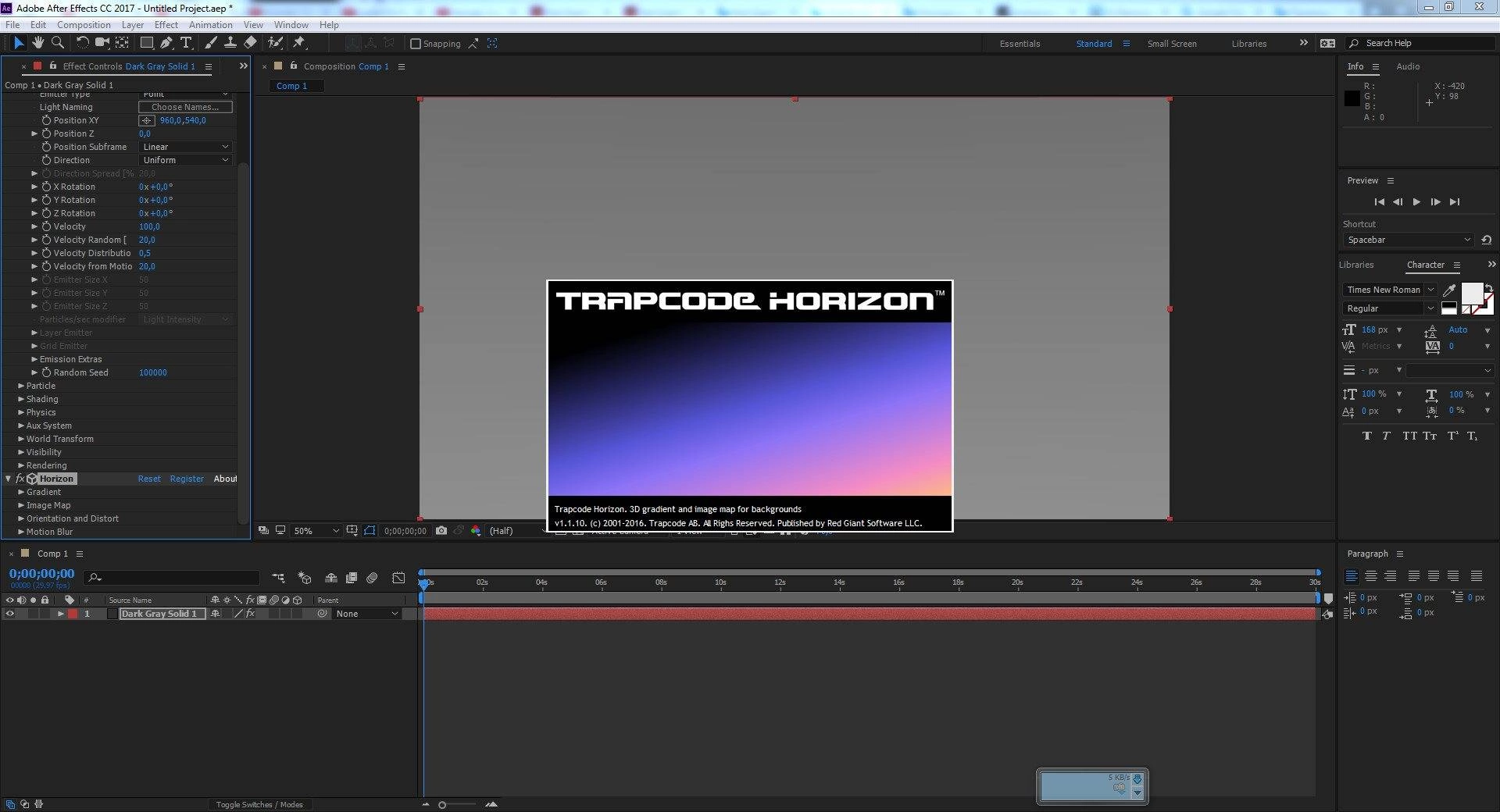1500x812 pixels.
Task: Click the Draft 3D icon in timeline
Action: (x=305, y=578)
